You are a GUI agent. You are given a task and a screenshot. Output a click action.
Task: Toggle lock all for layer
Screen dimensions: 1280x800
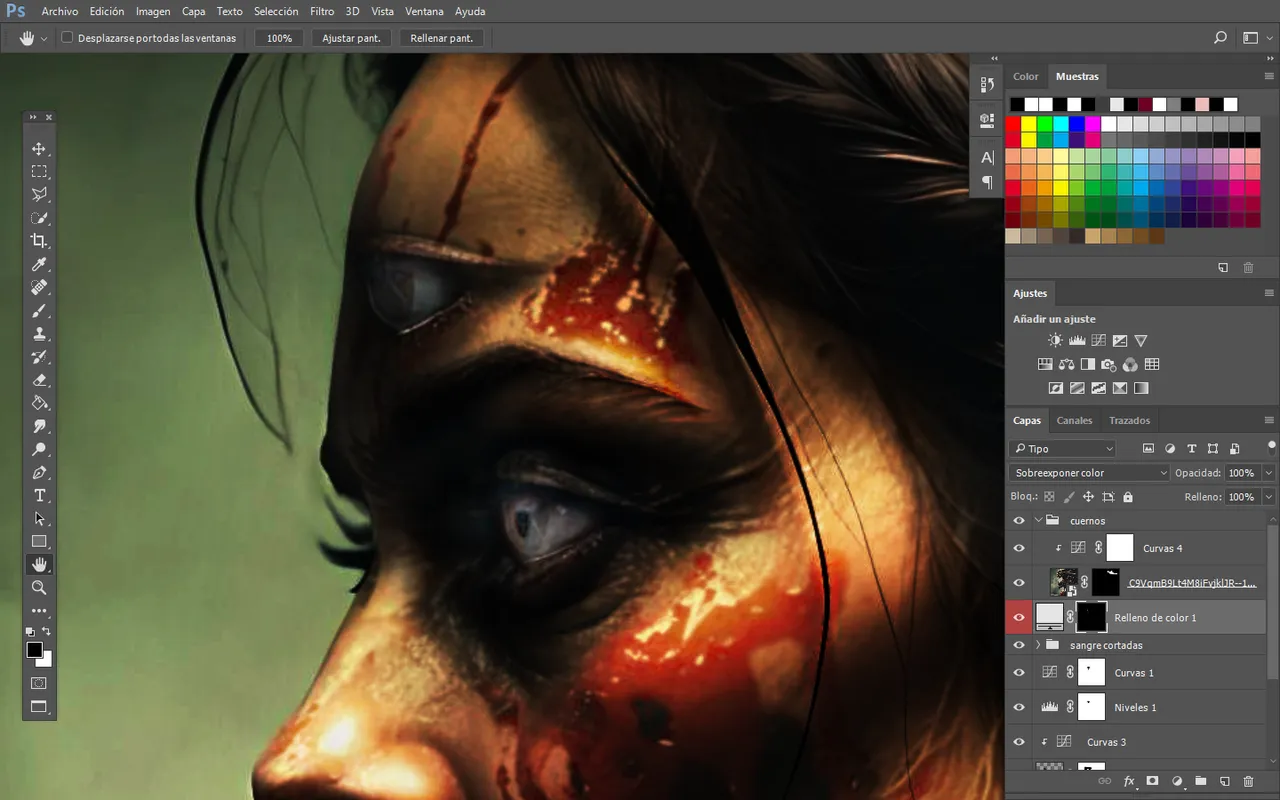point(1128,497)
